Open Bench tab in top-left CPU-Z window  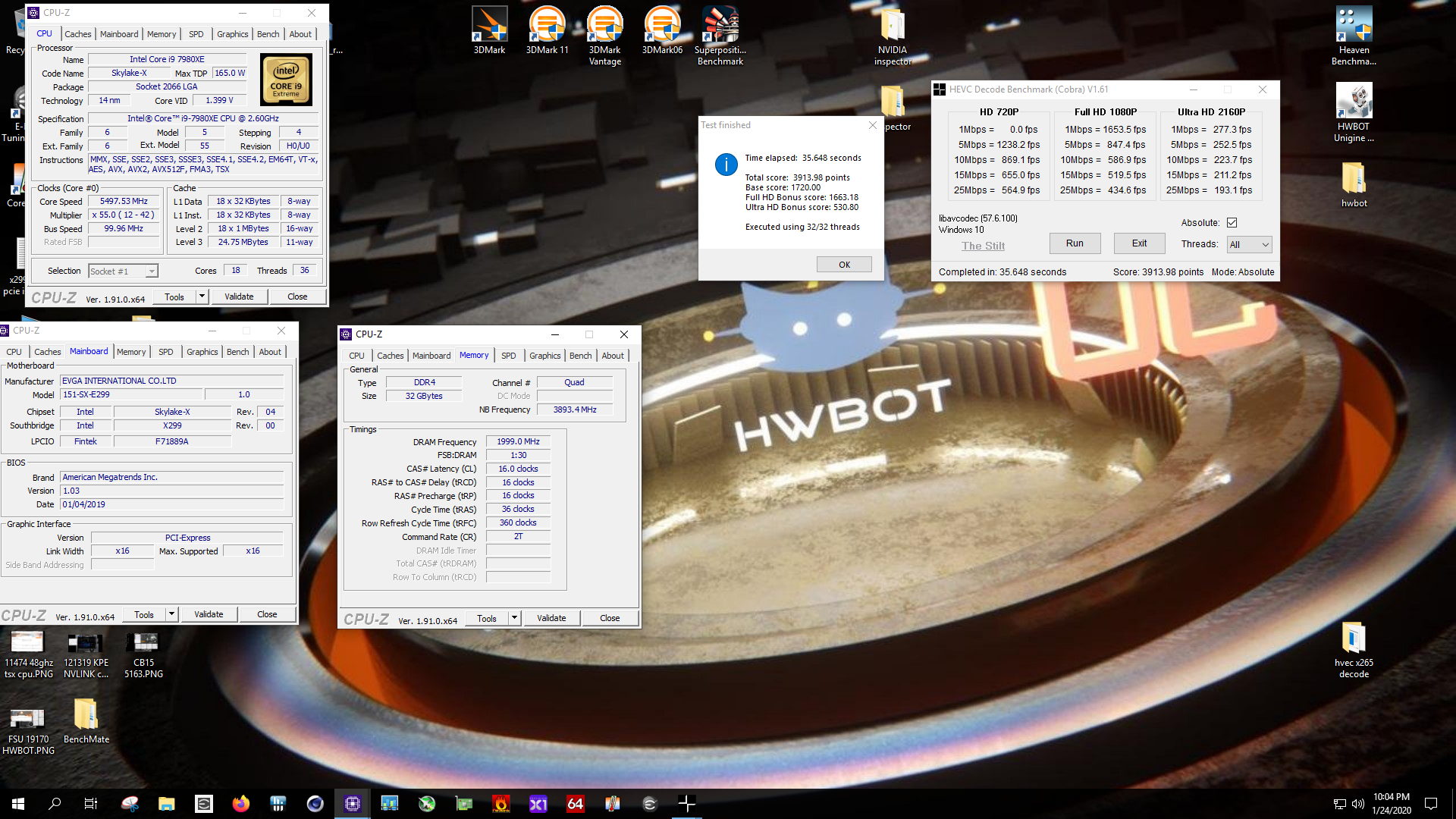click(268, 34)
